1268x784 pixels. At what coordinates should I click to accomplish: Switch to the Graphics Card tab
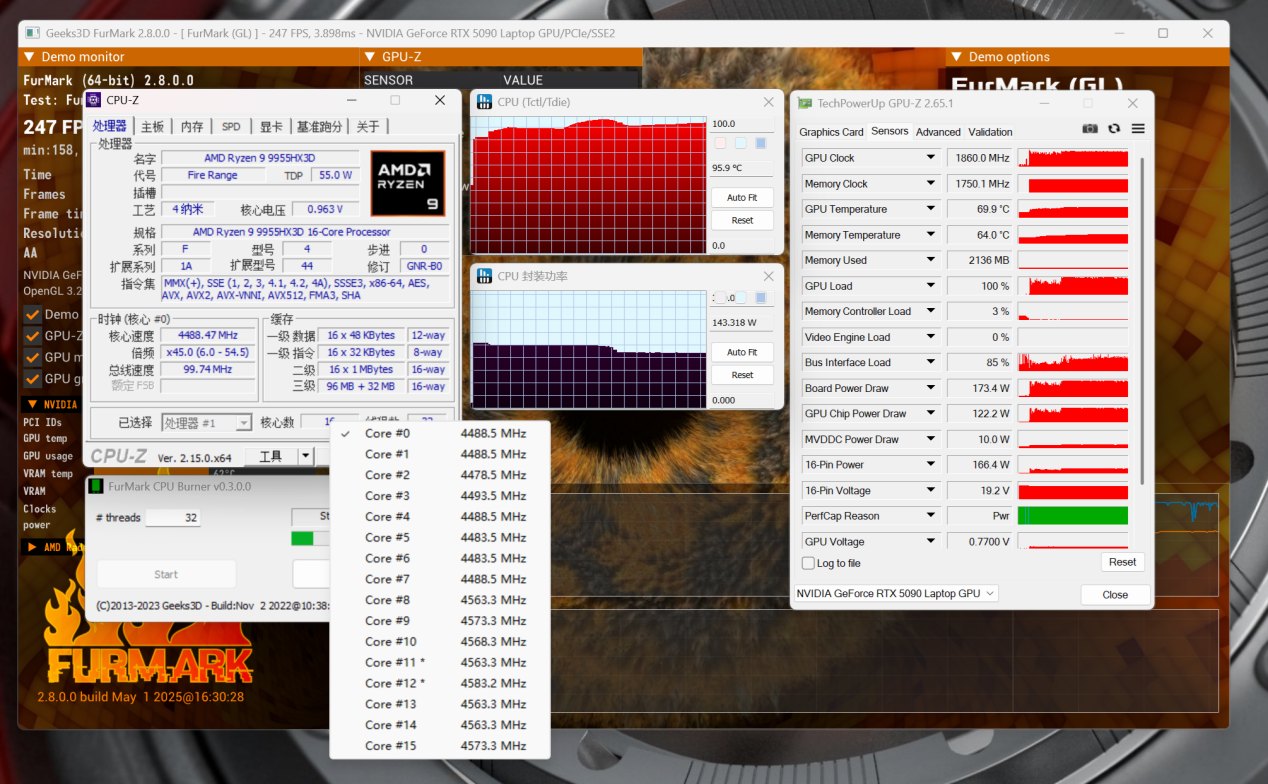click(831, 132)
